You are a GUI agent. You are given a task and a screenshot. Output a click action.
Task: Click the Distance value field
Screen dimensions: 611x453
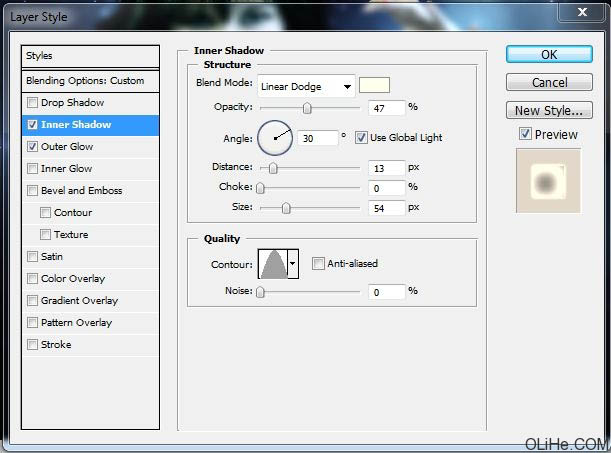(386, 168)
